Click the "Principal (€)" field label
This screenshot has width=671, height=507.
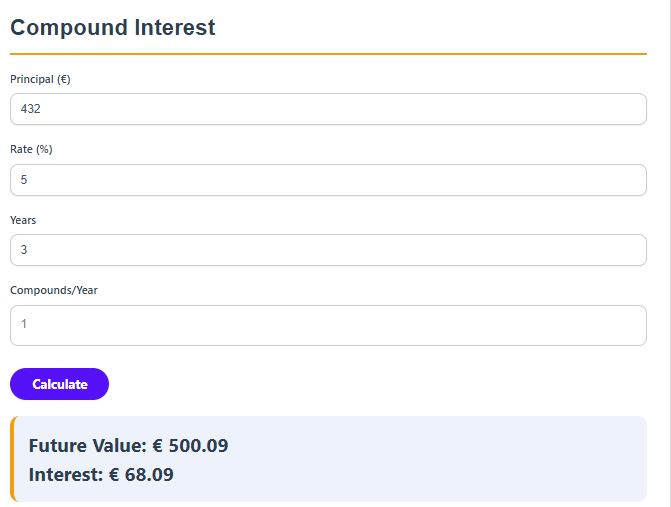tap(40, 79)
